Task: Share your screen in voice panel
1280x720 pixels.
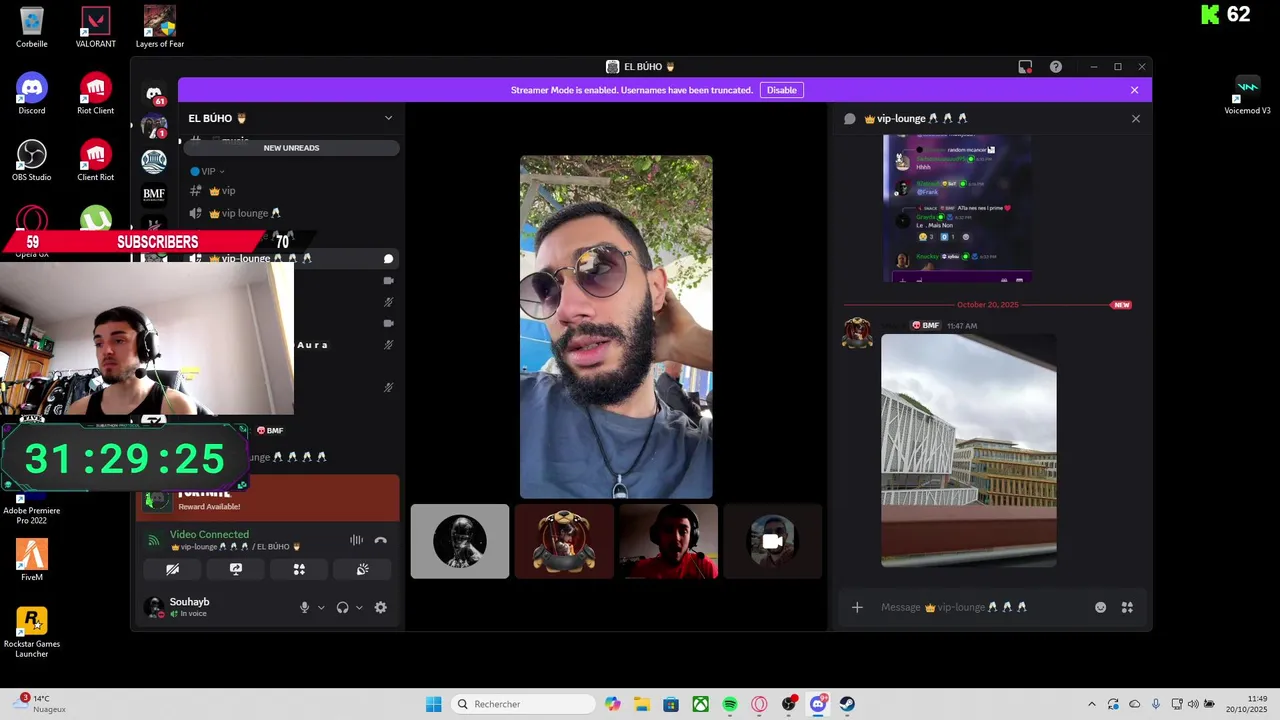Action: [x=236, y=569]
